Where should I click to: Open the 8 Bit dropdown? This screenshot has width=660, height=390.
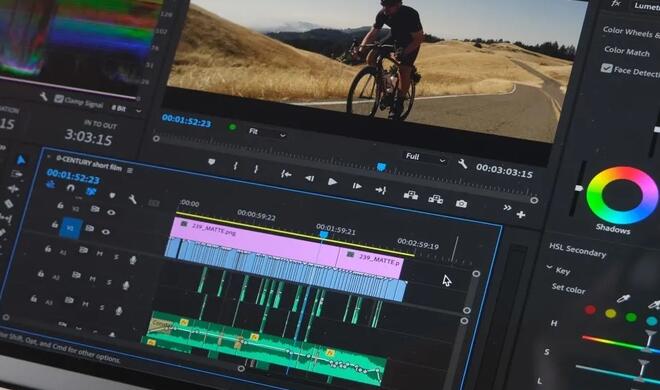(x=127, y=109)
